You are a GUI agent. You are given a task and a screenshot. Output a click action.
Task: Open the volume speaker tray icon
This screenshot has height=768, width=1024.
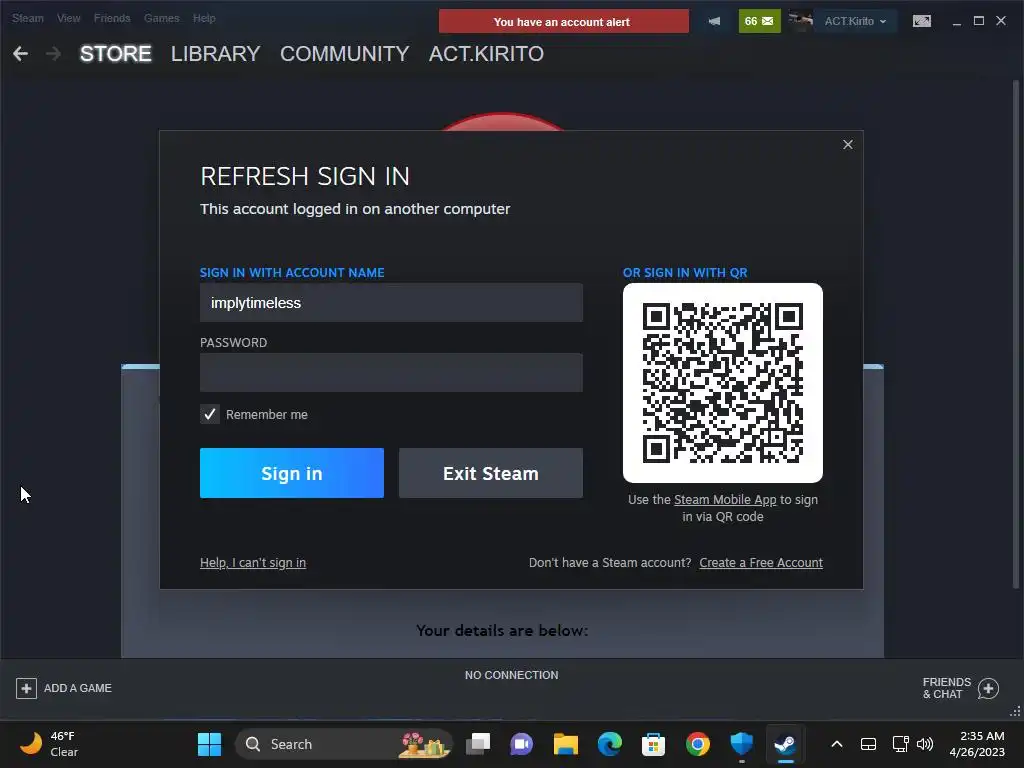(925, 744)
